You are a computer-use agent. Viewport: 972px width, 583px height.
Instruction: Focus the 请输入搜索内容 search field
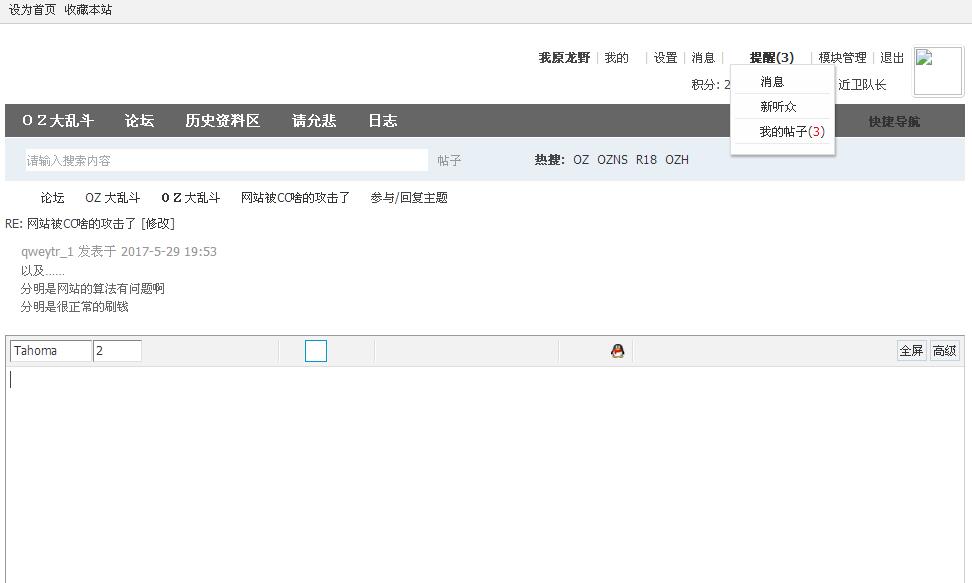(x=226, y=161)
